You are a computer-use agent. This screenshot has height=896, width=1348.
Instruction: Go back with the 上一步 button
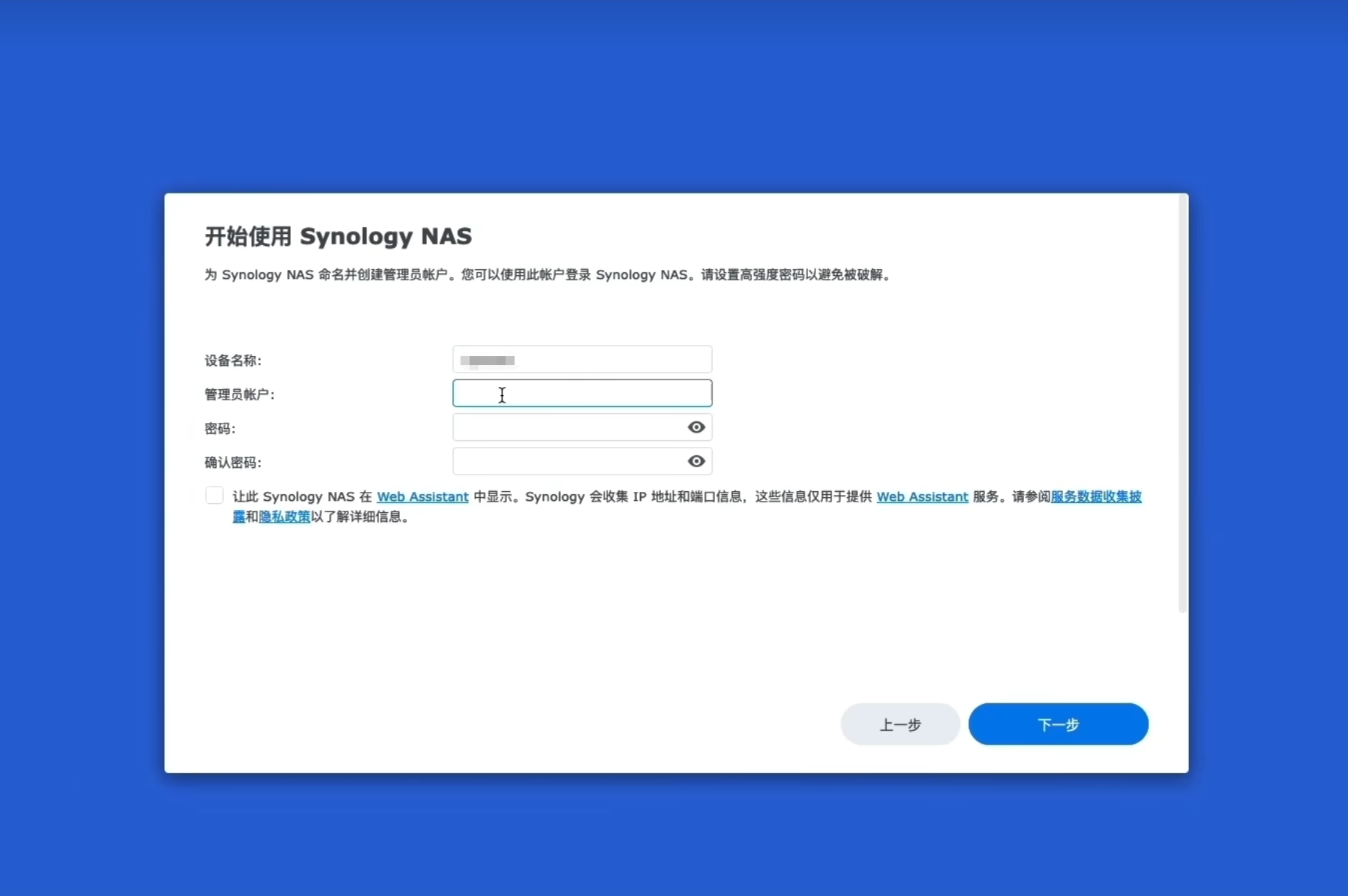coord(900,724)
